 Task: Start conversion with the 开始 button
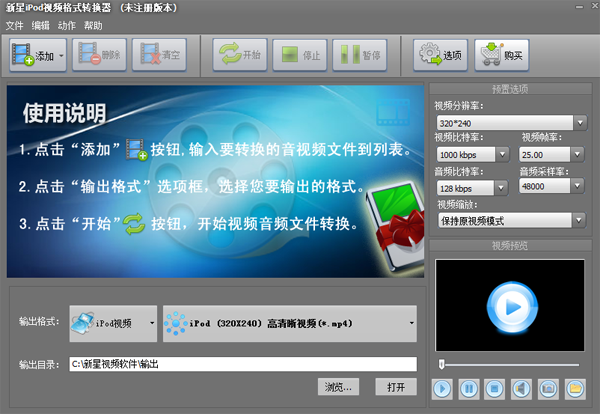[x=240, y=55]
